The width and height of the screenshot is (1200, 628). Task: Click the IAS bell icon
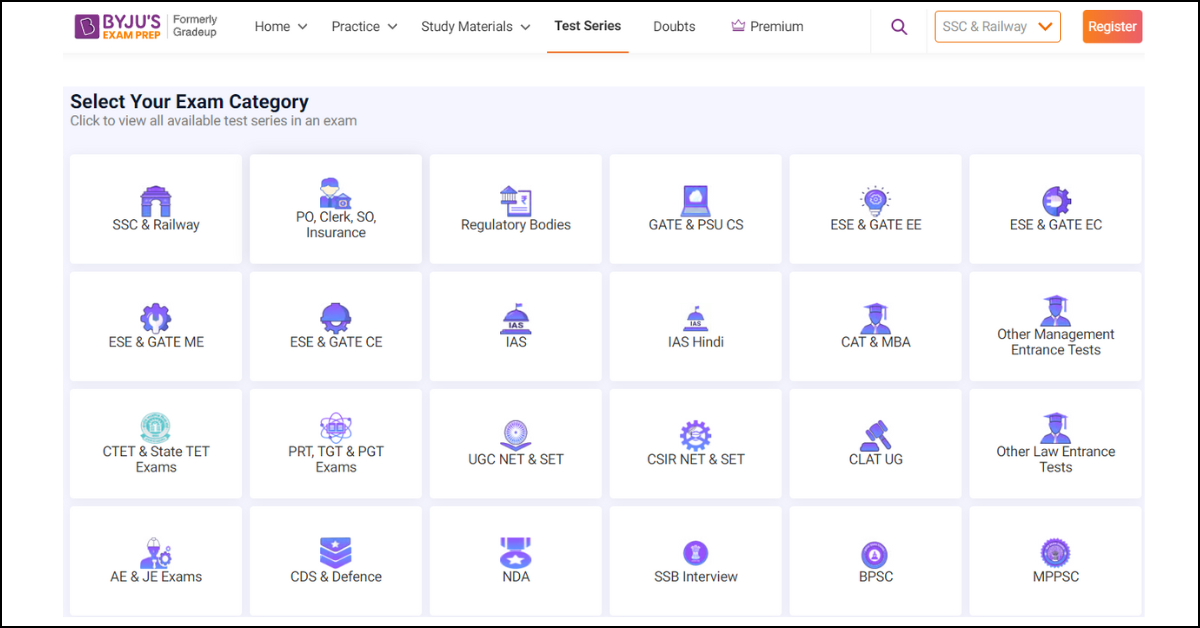point(515,318)
